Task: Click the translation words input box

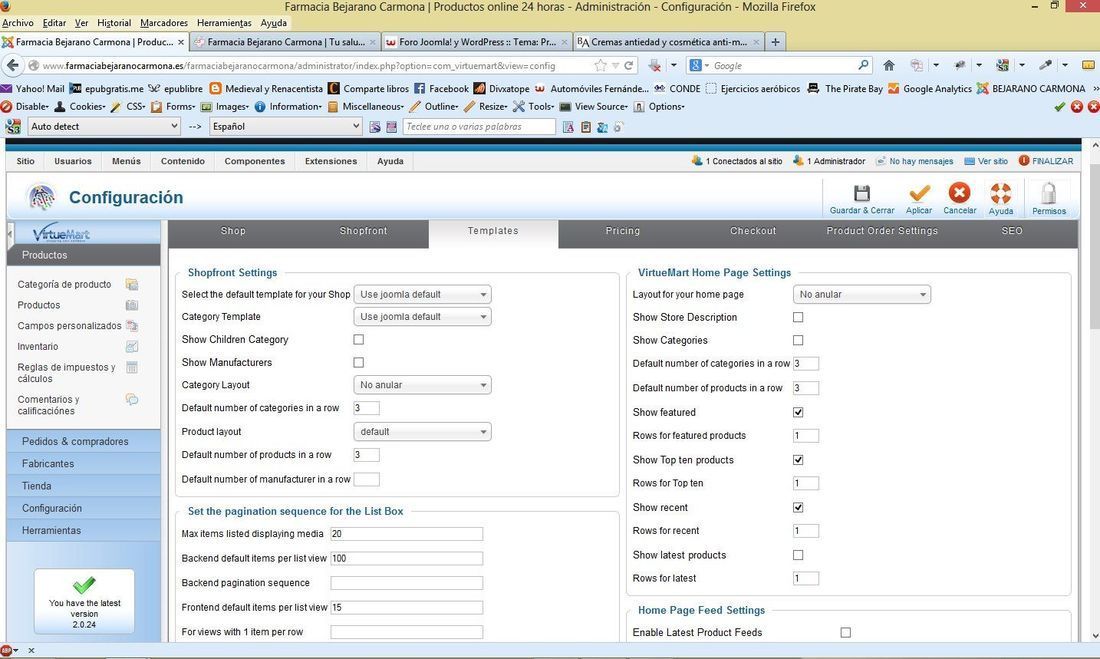Action: point(479,127)
